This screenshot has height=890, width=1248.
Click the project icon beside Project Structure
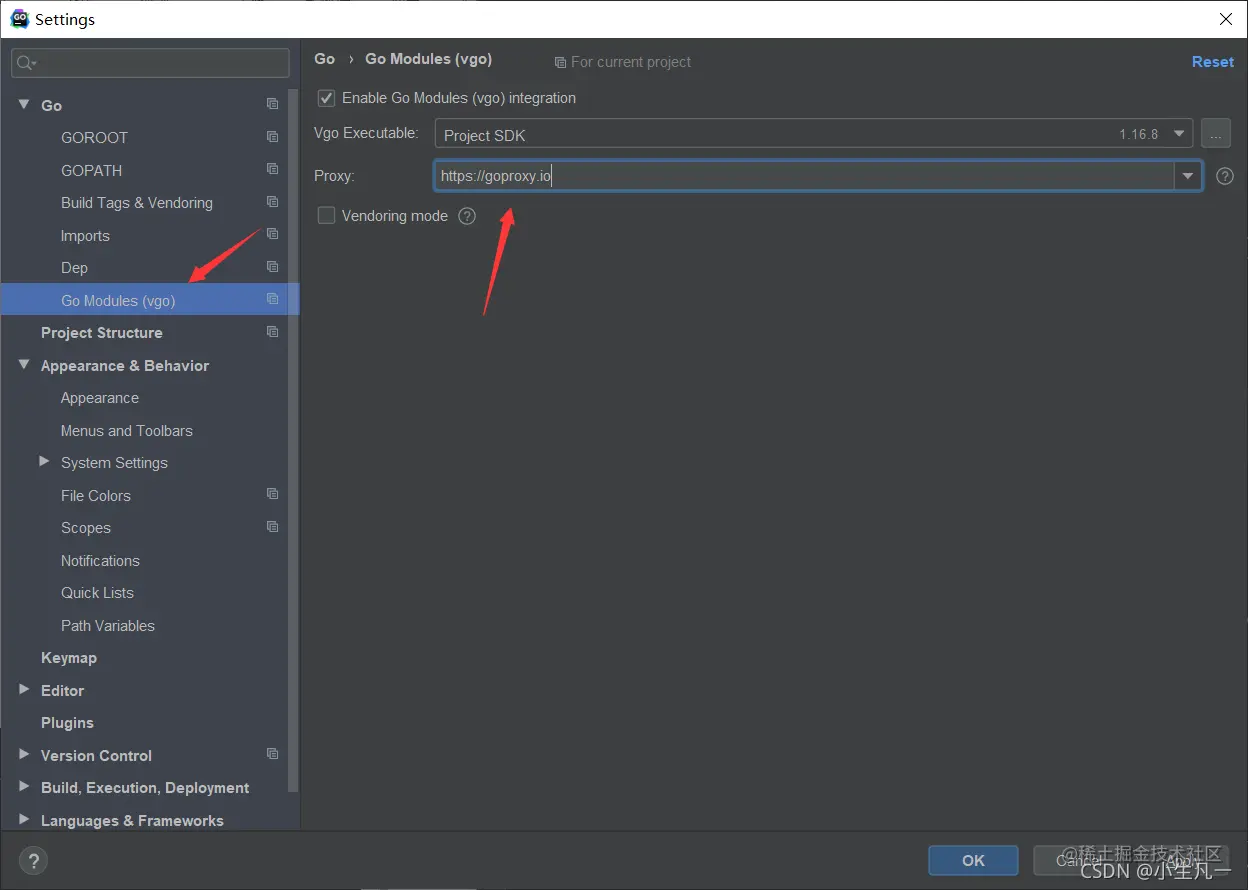tap(272, 332)
